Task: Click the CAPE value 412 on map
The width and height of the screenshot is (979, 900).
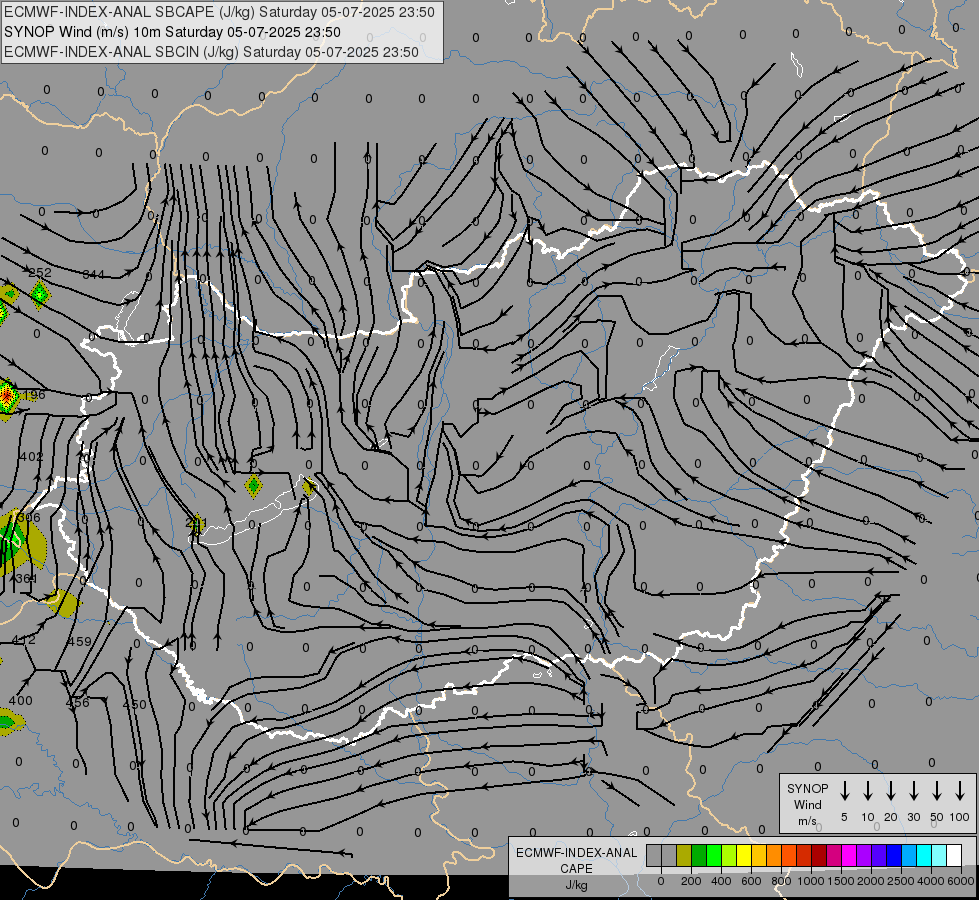Action: 24,640
